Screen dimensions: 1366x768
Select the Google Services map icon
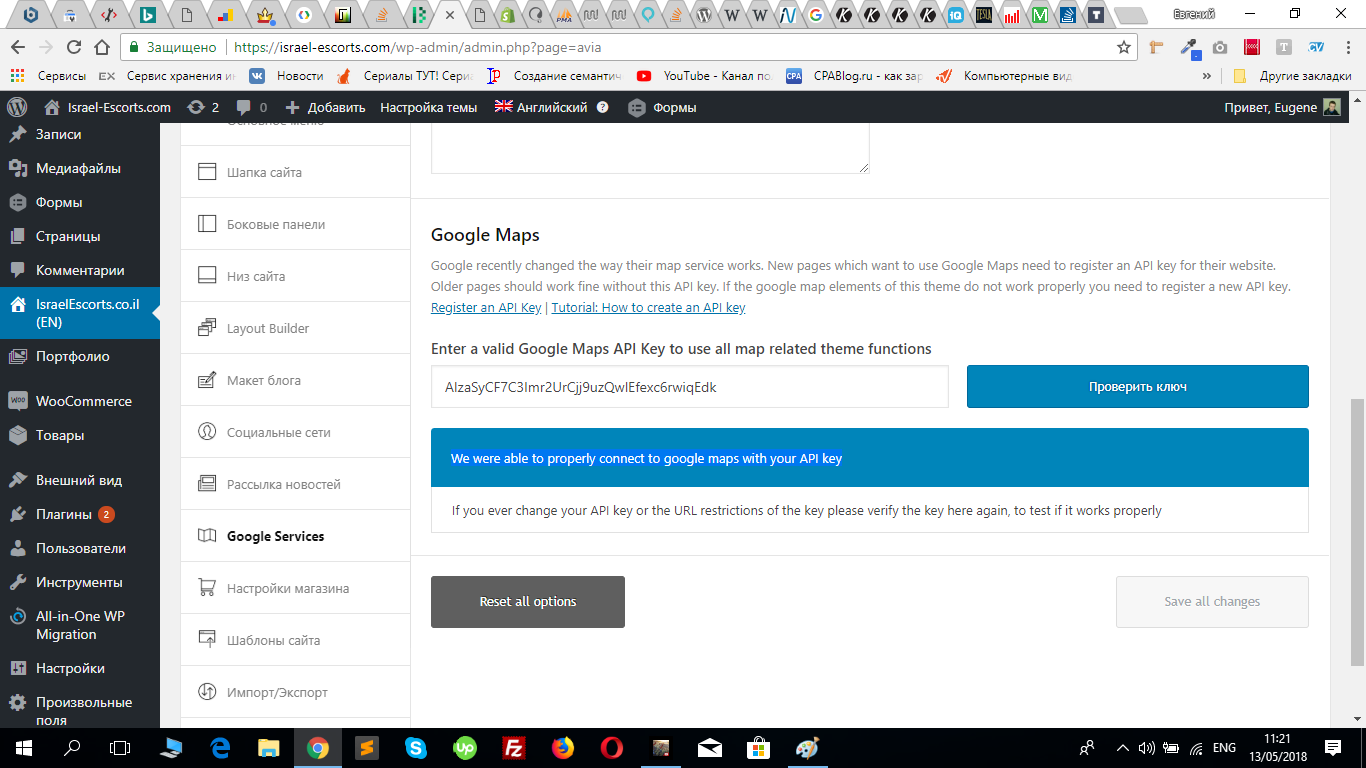click(x=207, y=536)
